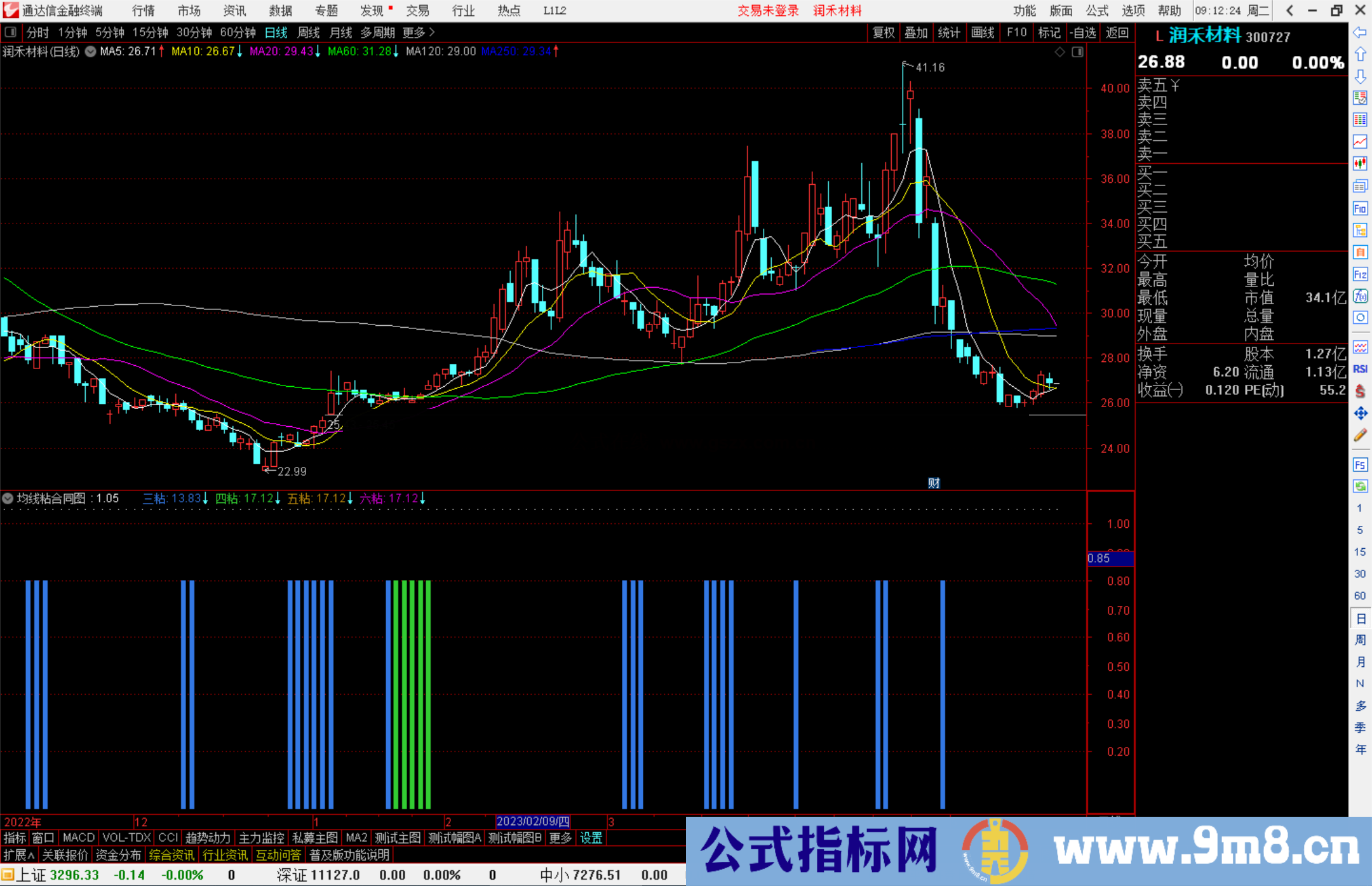Select the pencil drawing tool icon
Image resolution: width=1372 pixels, height=886 pixels.
pos(1360,435)
